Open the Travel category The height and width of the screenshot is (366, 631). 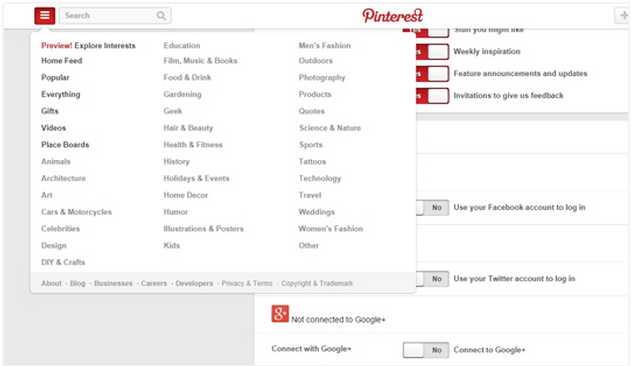310,195
